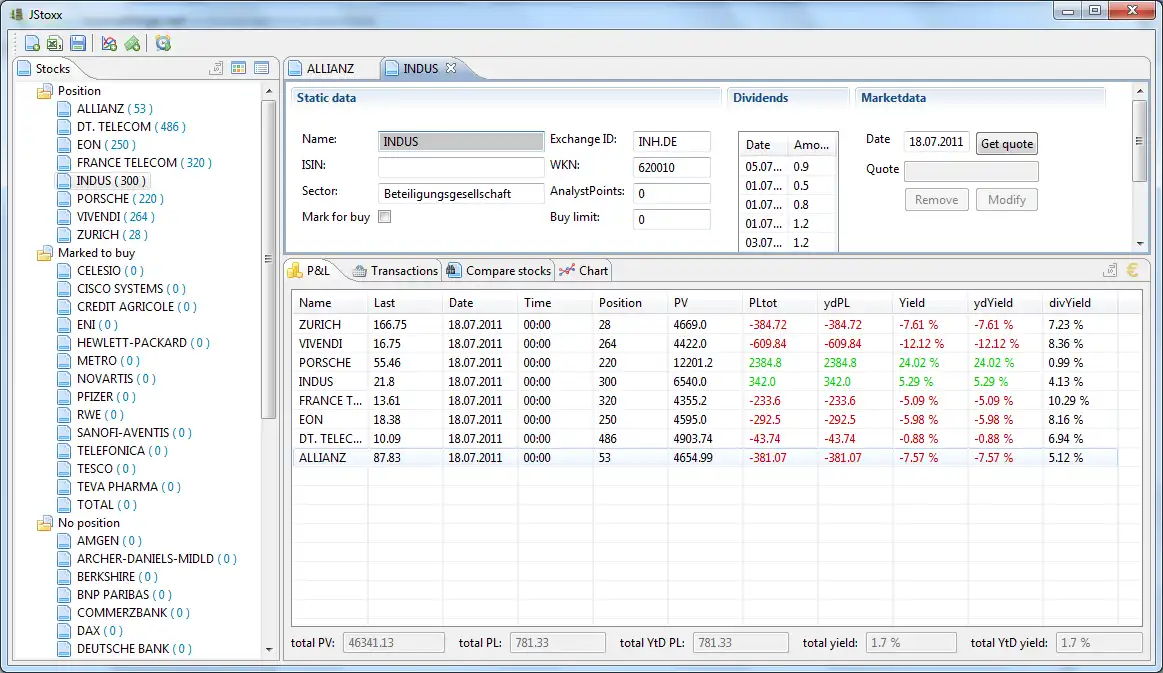Click the JStoxx app icon in title bar
The height and width of the screenshot is (673, 1163).
[x=17, y=14]
